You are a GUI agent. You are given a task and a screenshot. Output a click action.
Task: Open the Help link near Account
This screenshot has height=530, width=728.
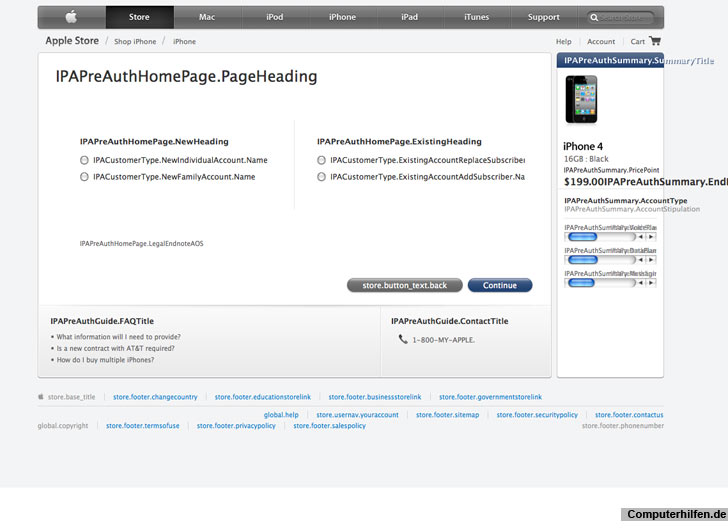(x=564, y=42)
